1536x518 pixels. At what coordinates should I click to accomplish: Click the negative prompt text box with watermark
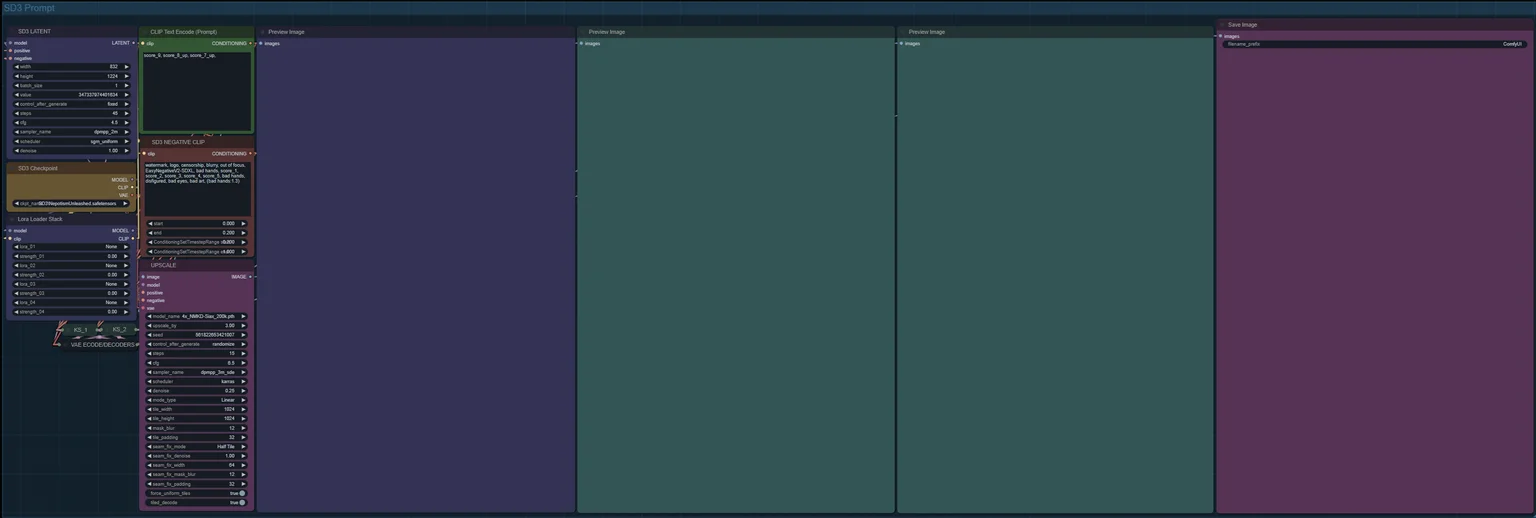tap(197, 188)
